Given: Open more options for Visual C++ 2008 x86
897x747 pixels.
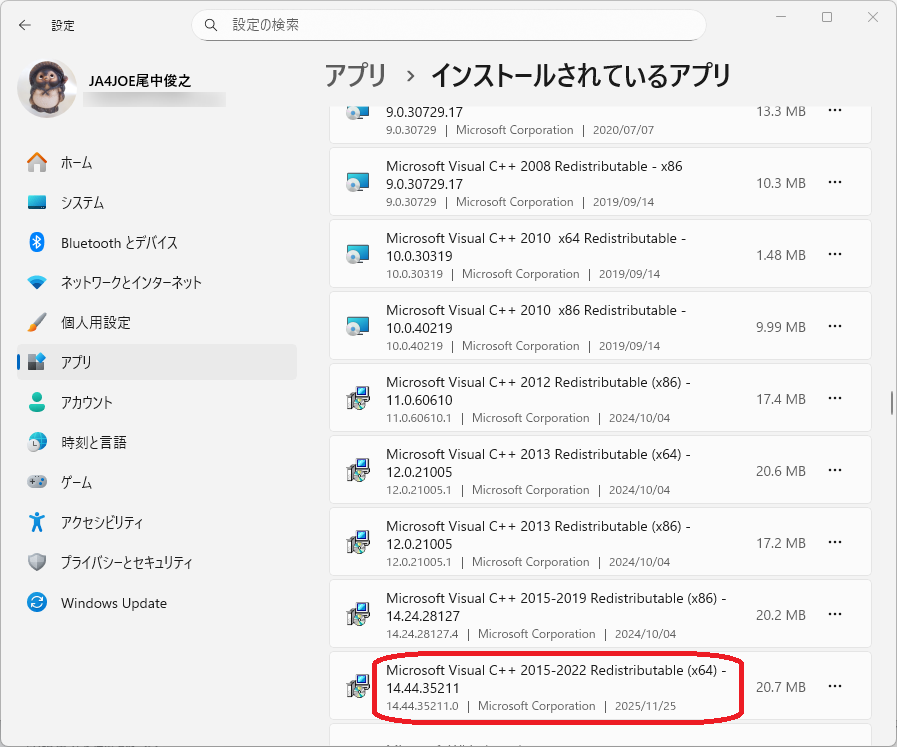Looking at the screenshot, I should (835, 182).
